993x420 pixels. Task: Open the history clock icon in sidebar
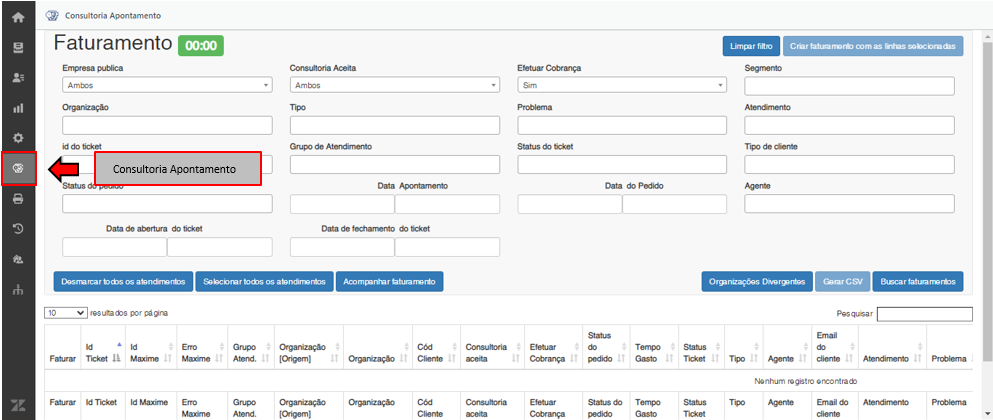pyautogui.click(x=18, y=229)
